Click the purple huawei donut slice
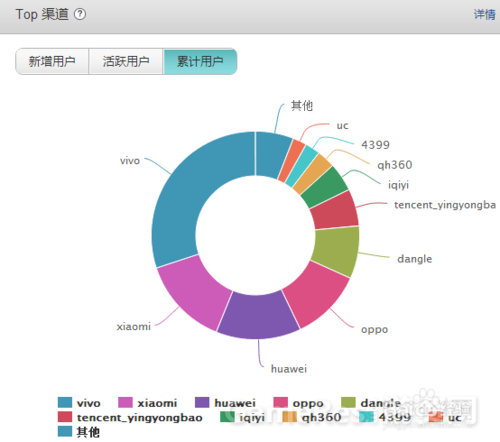 click(x=257, y=315)
